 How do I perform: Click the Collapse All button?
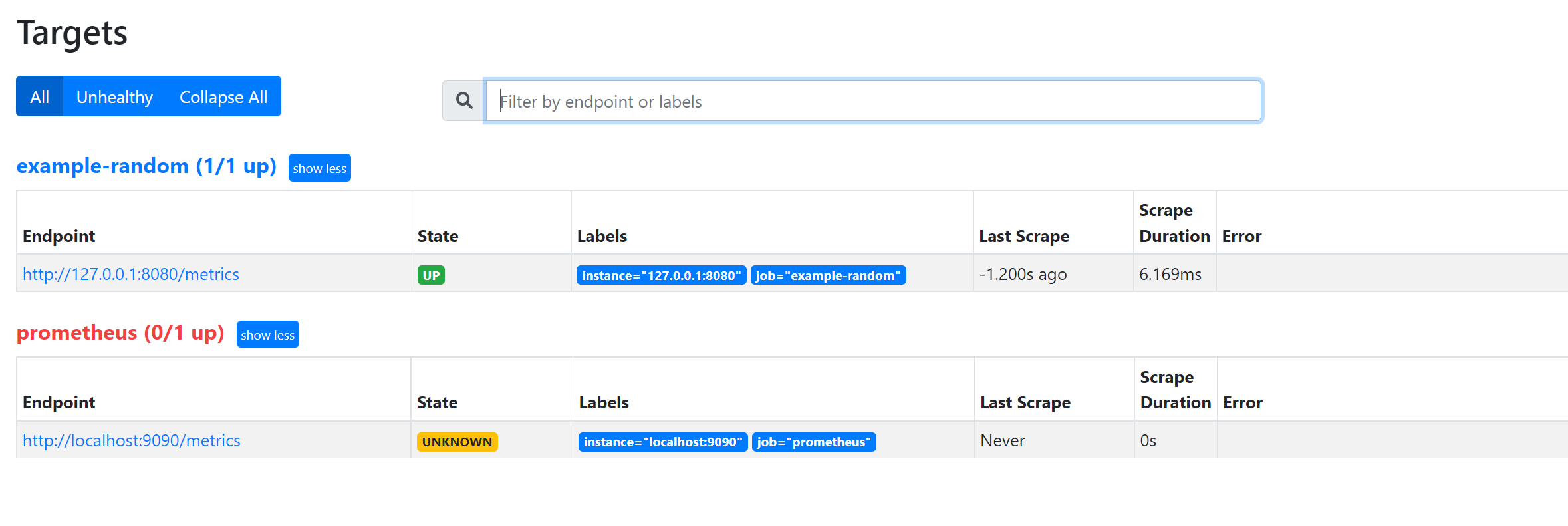coord(223,97)
